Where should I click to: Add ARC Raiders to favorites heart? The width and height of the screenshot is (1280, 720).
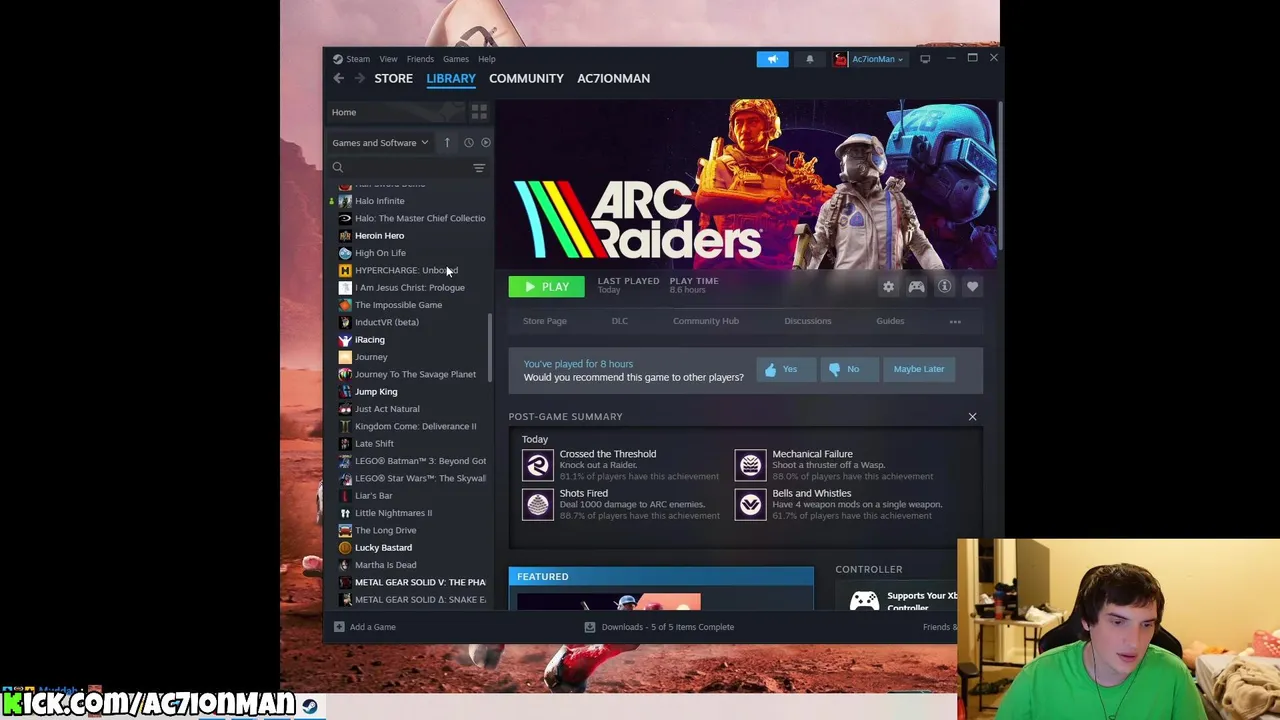(972, 287)
